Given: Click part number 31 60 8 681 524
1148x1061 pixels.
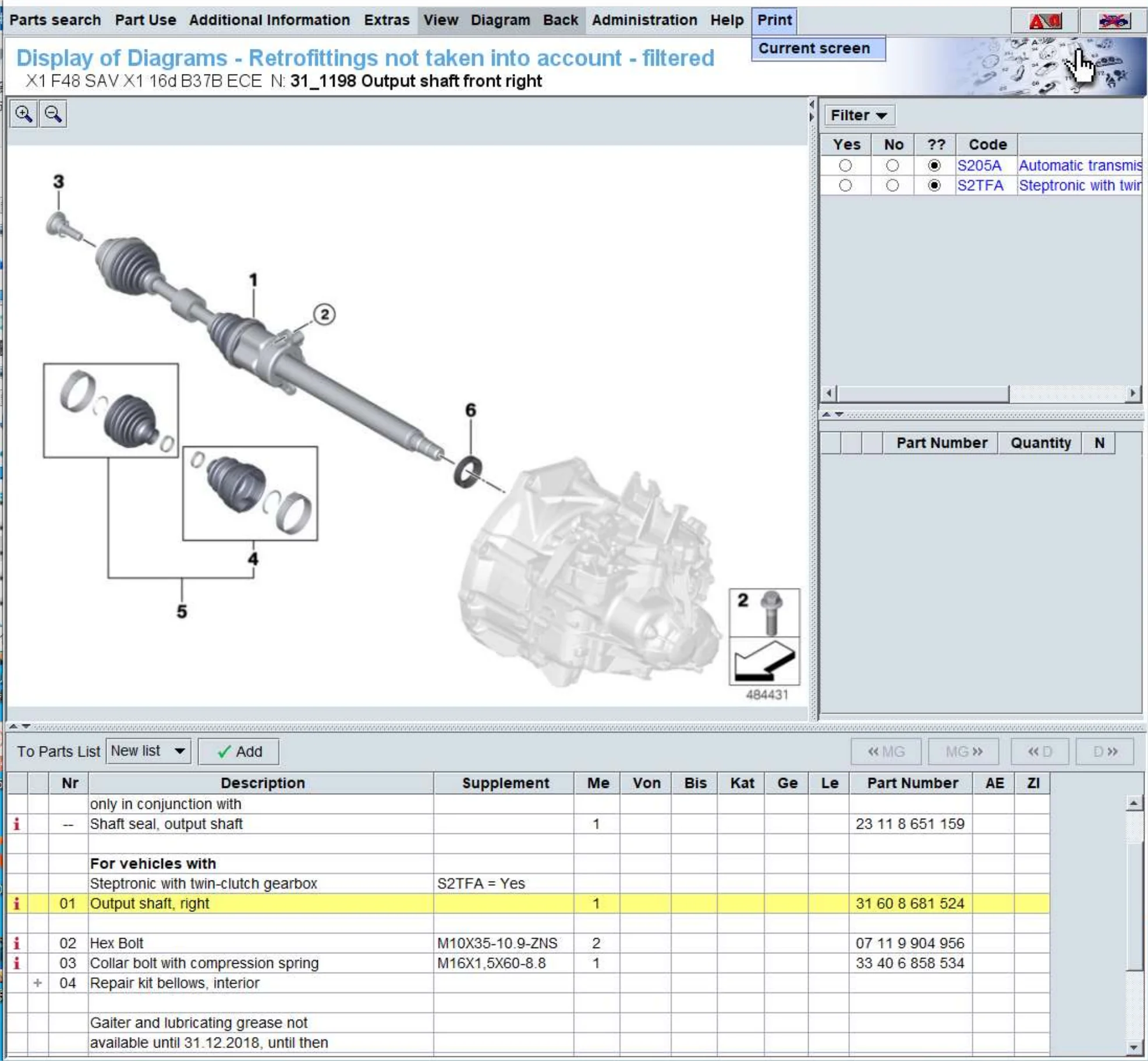Looking at the screenshot, I should tap(910, 903).
